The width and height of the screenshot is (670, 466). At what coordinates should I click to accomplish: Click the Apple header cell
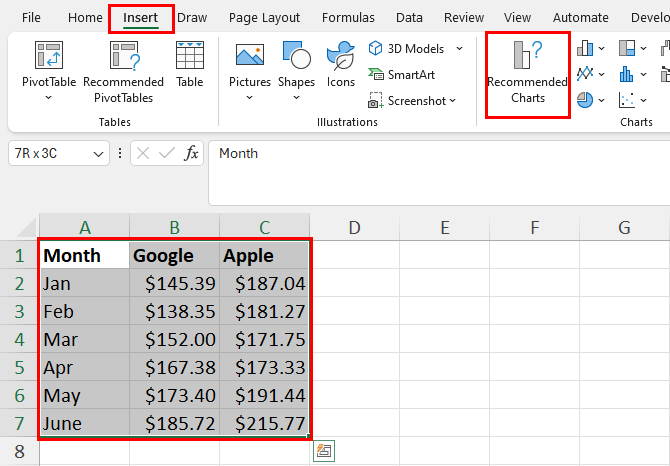[264, 255]
